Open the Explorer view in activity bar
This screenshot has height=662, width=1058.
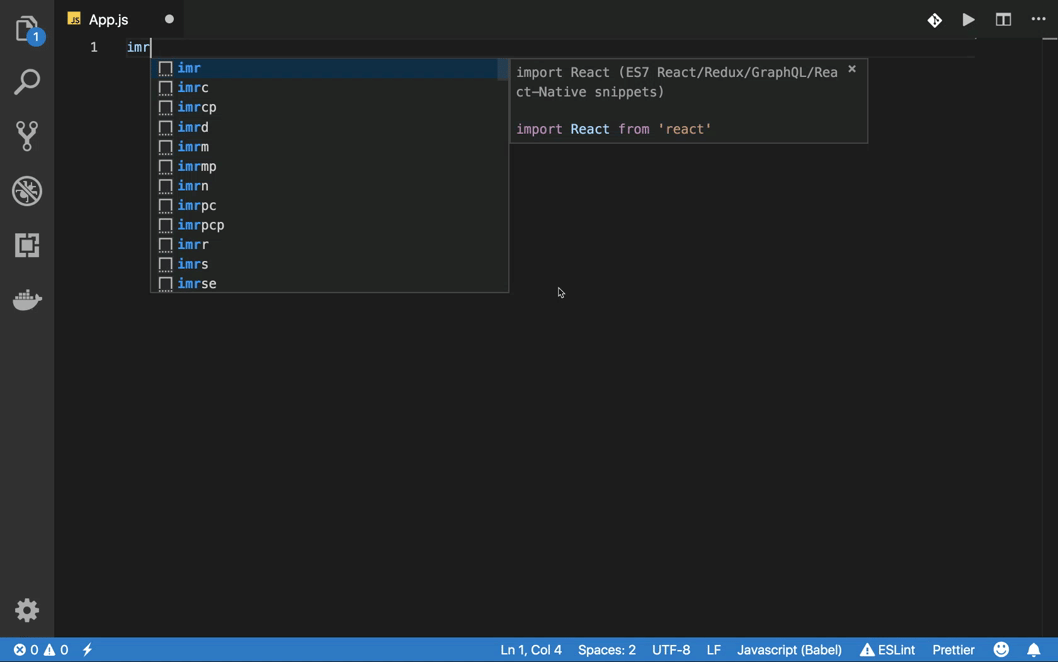point(27,30)
